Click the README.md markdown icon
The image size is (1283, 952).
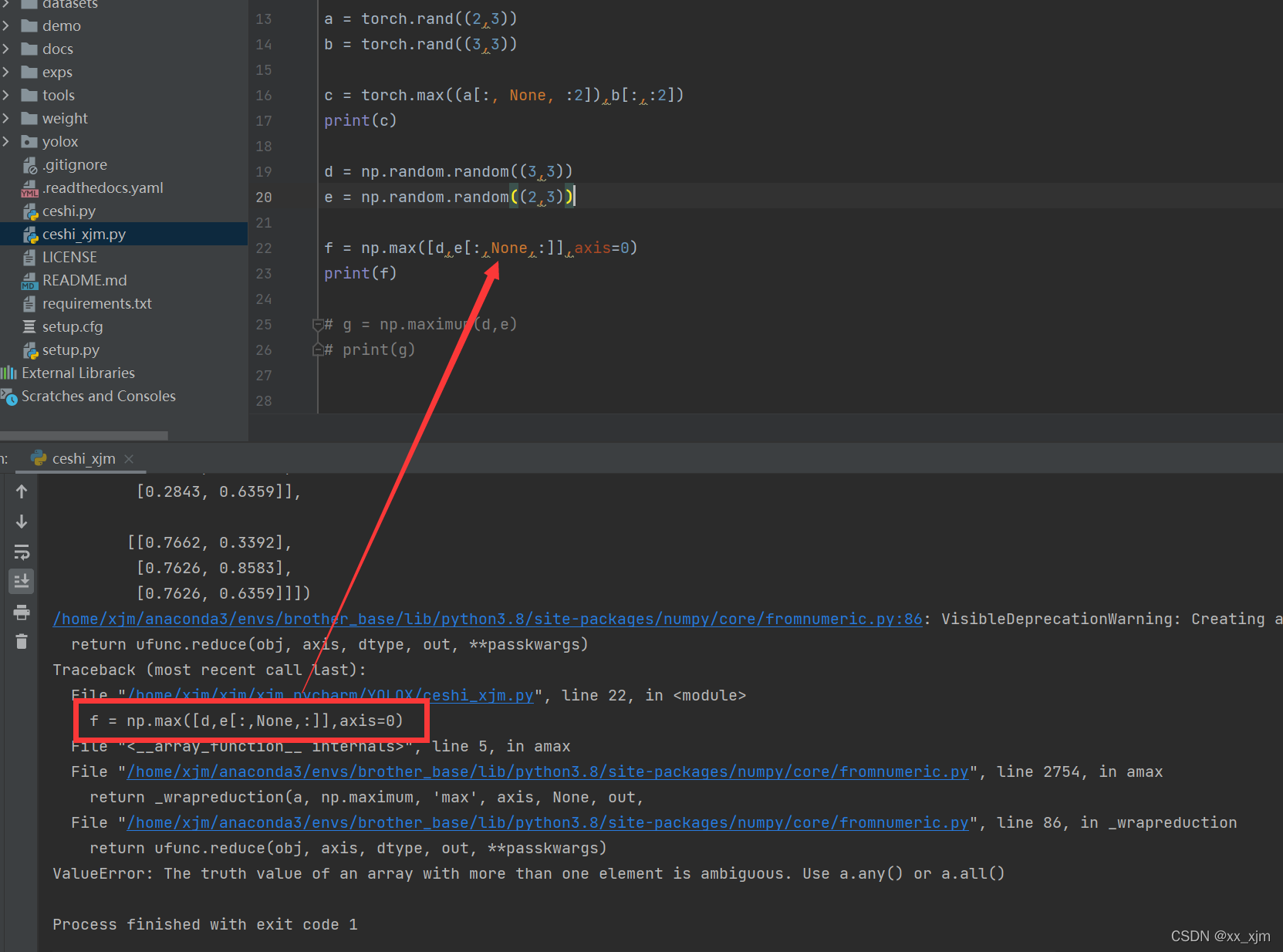pyautogui.click(x=29, y=281)
